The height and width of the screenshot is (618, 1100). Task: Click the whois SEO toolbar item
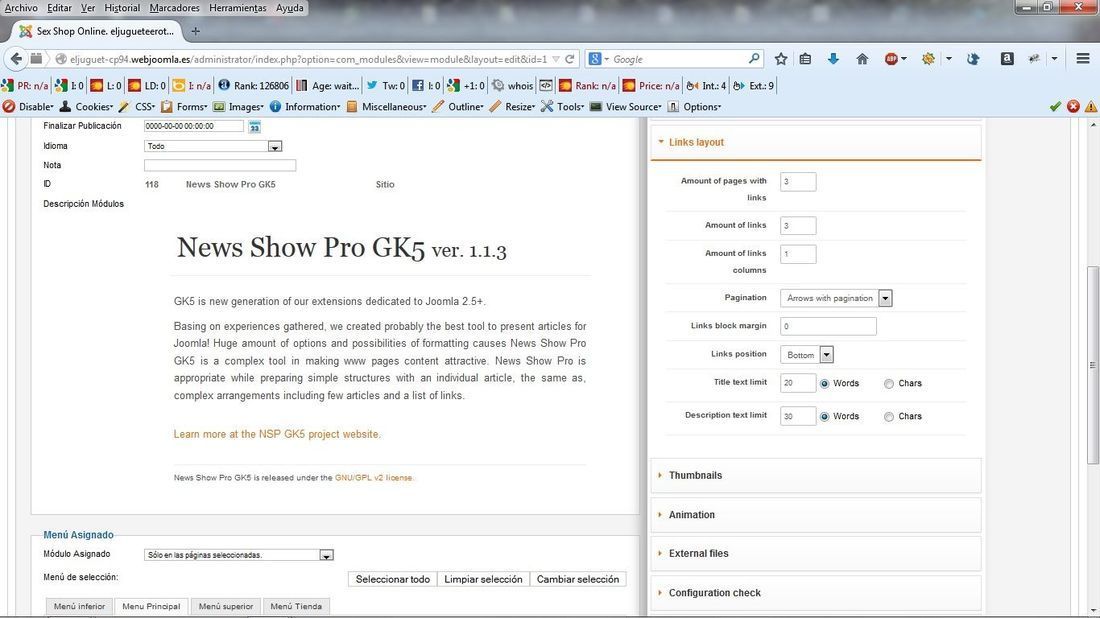(x=513, y=86)
